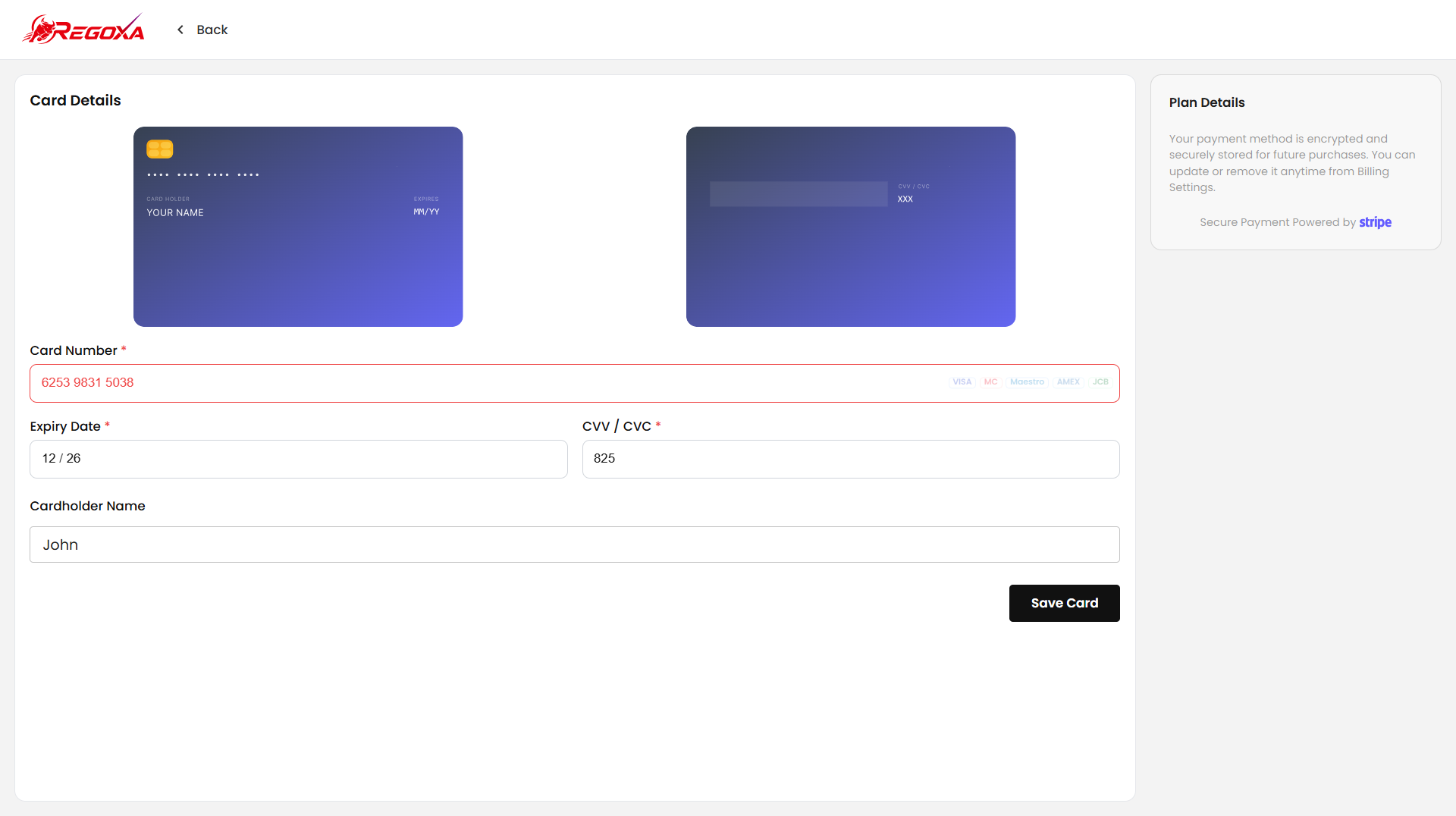Click the MC card brand icon
The height and width of the screenshot is (816, 1456).
tap(990, 382)
